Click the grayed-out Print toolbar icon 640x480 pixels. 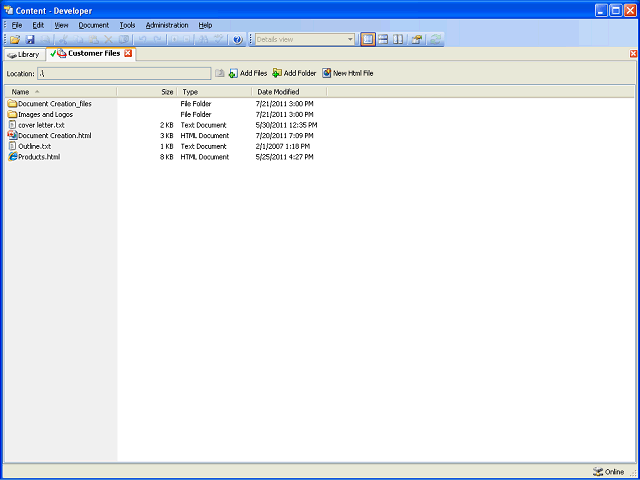click(x=45, y=40)
